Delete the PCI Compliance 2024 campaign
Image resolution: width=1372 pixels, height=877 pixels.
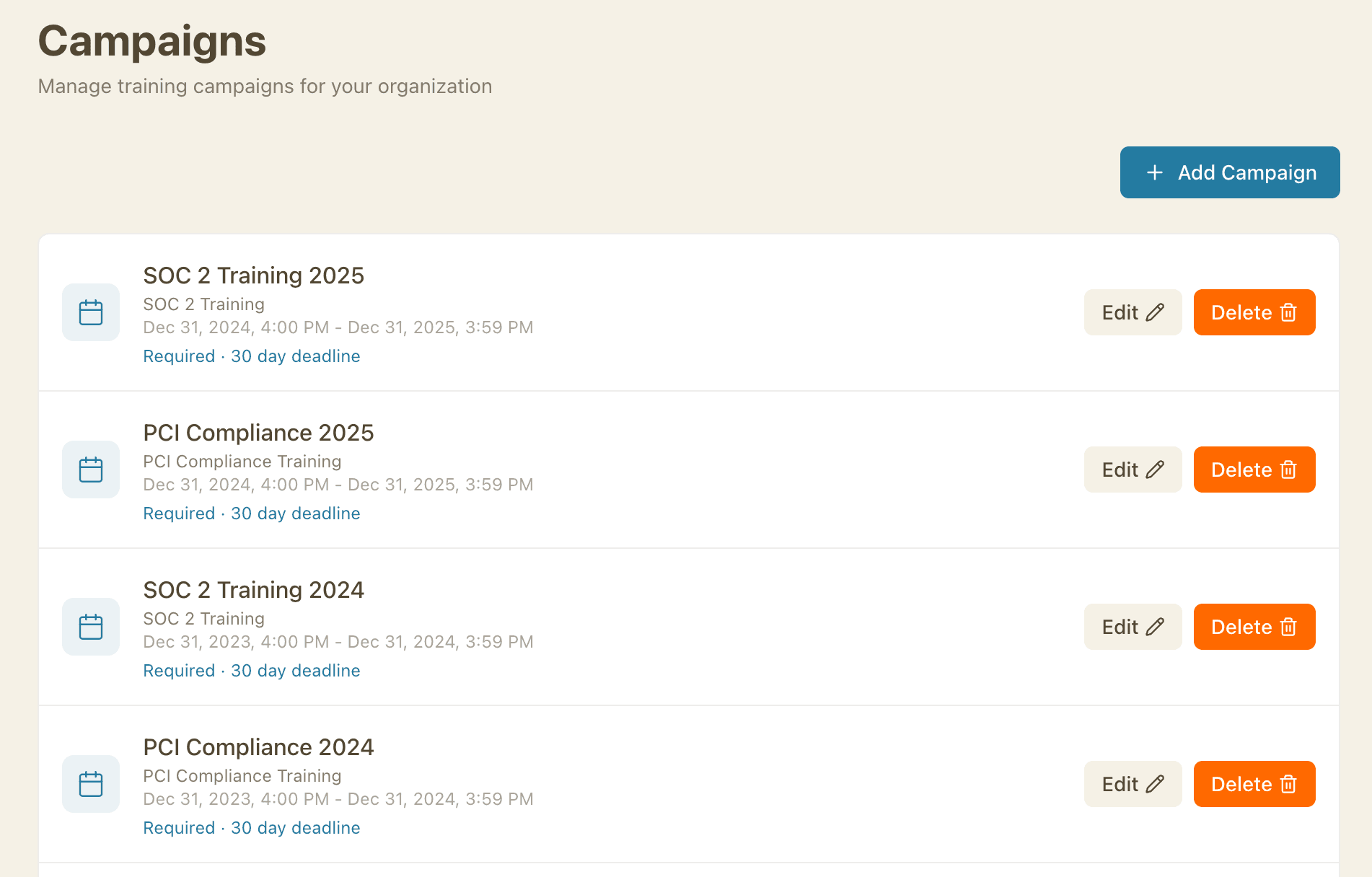click(1254, 784)
